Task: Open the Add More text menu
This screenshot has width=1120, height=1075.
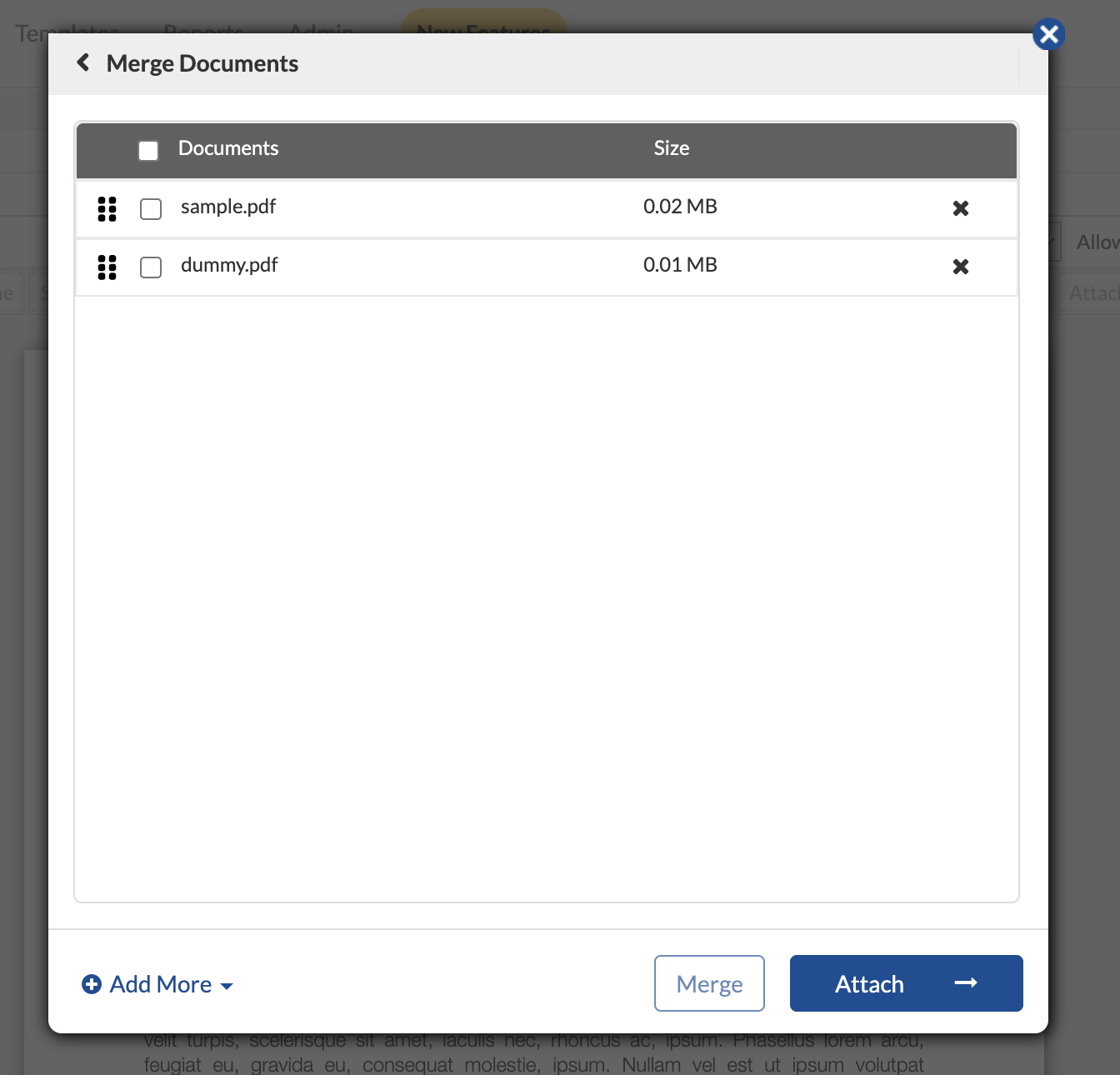Action: 161,984
